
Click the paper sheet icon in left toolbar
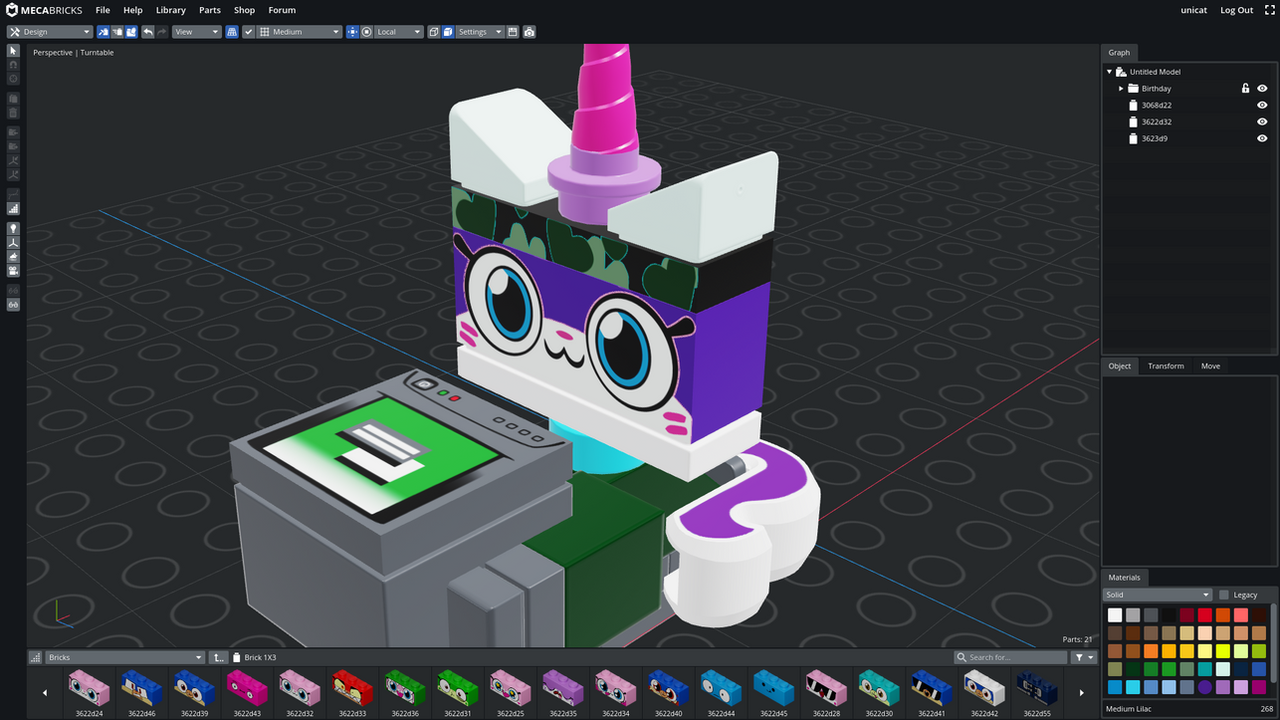click(x=13, y=99)
